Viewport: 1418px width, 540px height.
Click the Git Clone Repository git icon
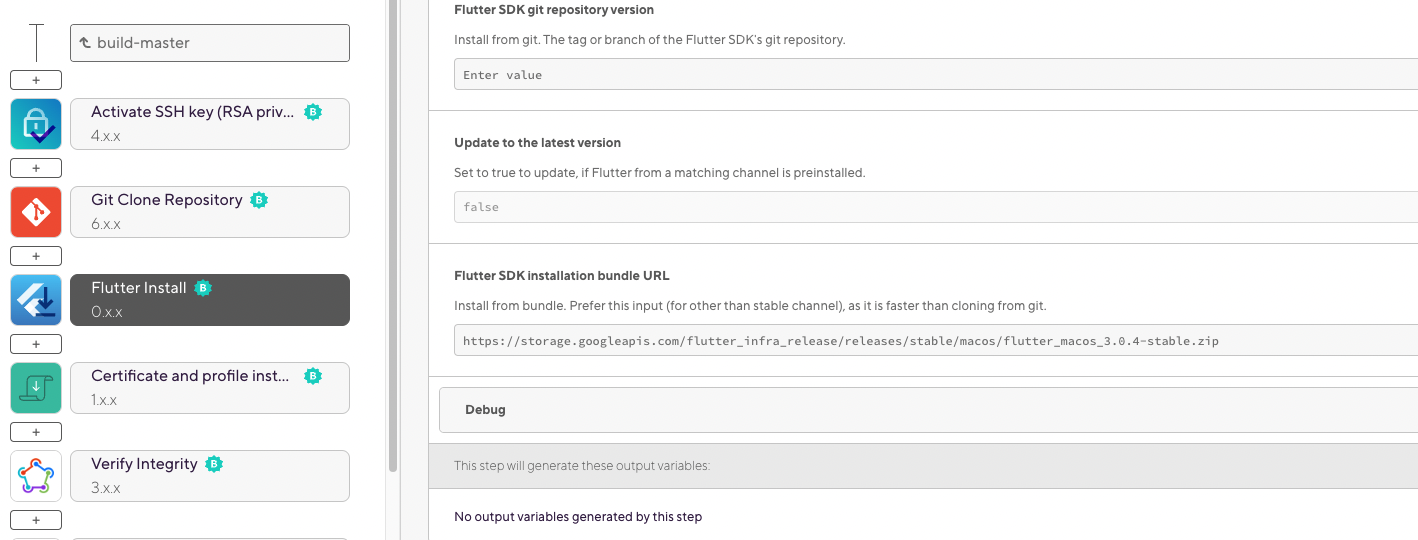(x=36, y=212)
